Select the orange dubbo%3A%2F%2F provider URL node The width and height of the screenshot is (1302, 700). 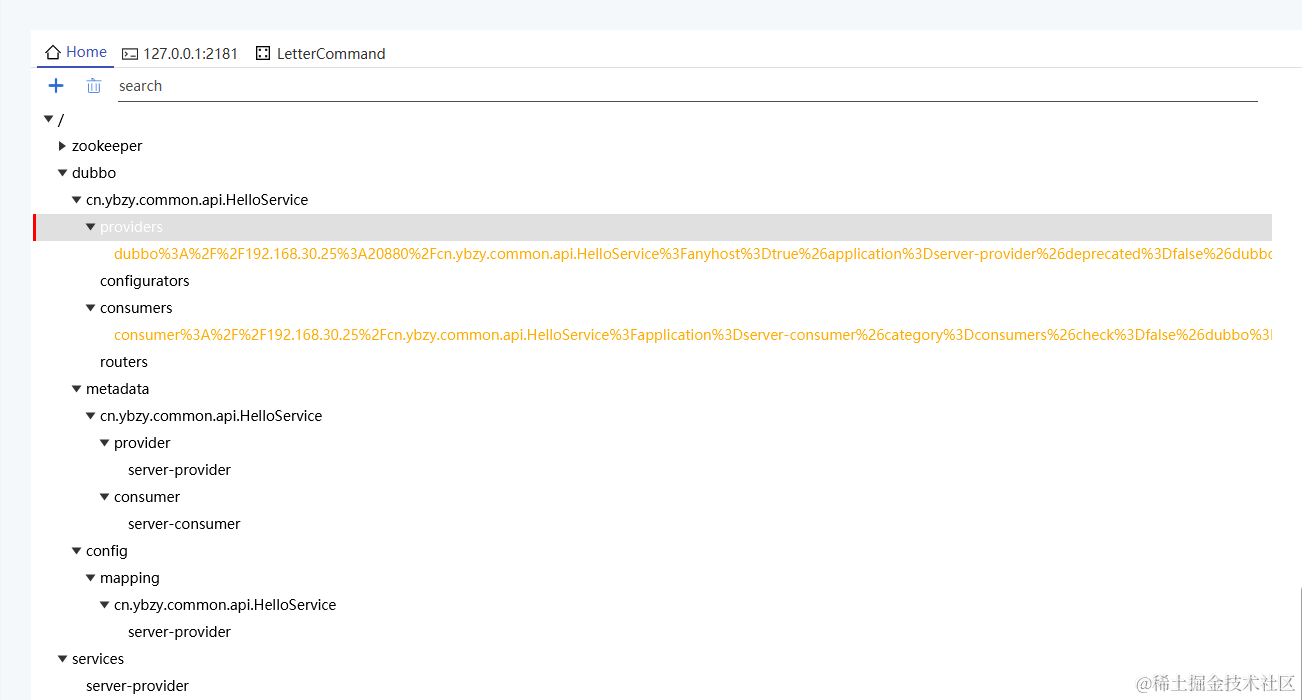pyautogui.click(x=692, y=254)
